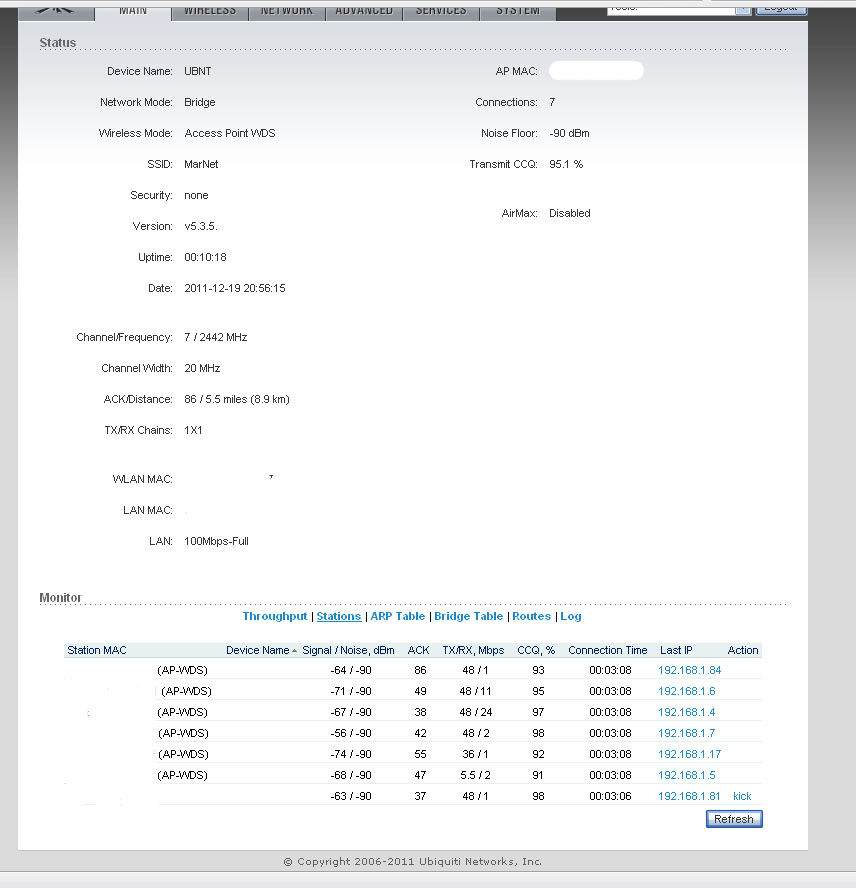Select the Security value none
Image resolution: width=856 pixels, height=888 pixels.
(x=197, y=195)
